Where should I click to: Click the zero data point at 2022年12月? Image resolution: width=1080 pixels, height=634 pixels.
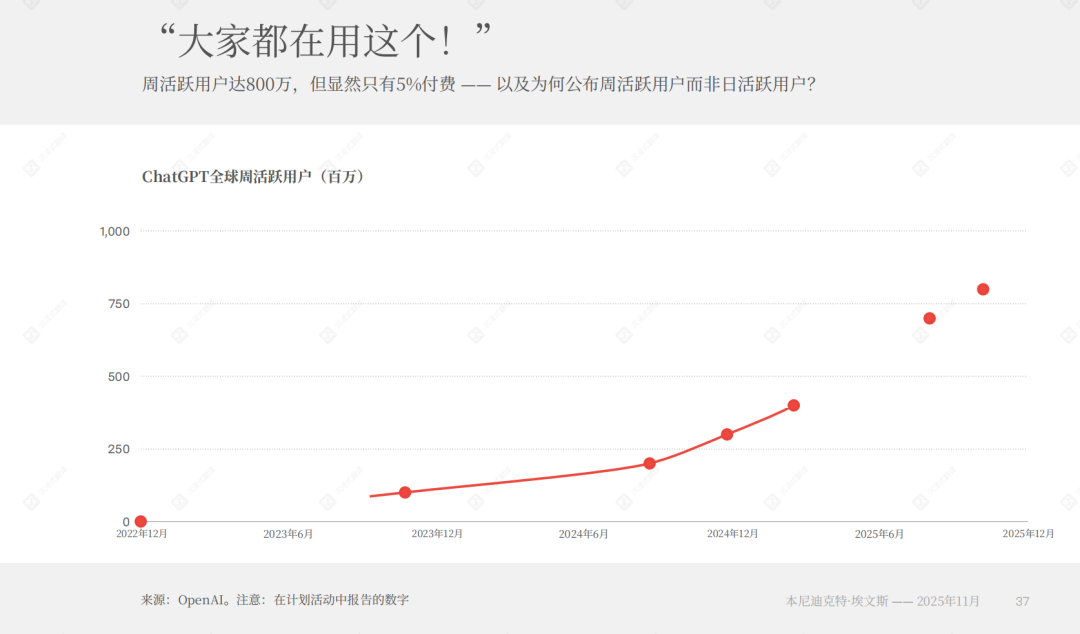(141, 521)
